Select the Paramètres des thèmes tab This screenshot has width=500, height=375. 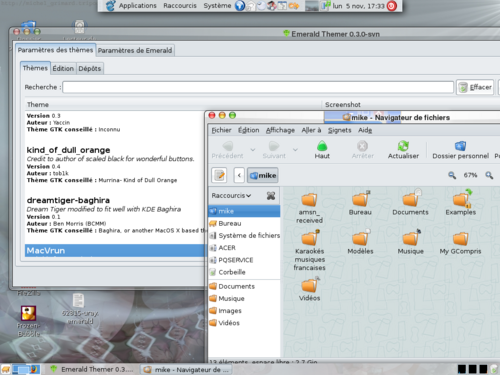click(55, 50)
